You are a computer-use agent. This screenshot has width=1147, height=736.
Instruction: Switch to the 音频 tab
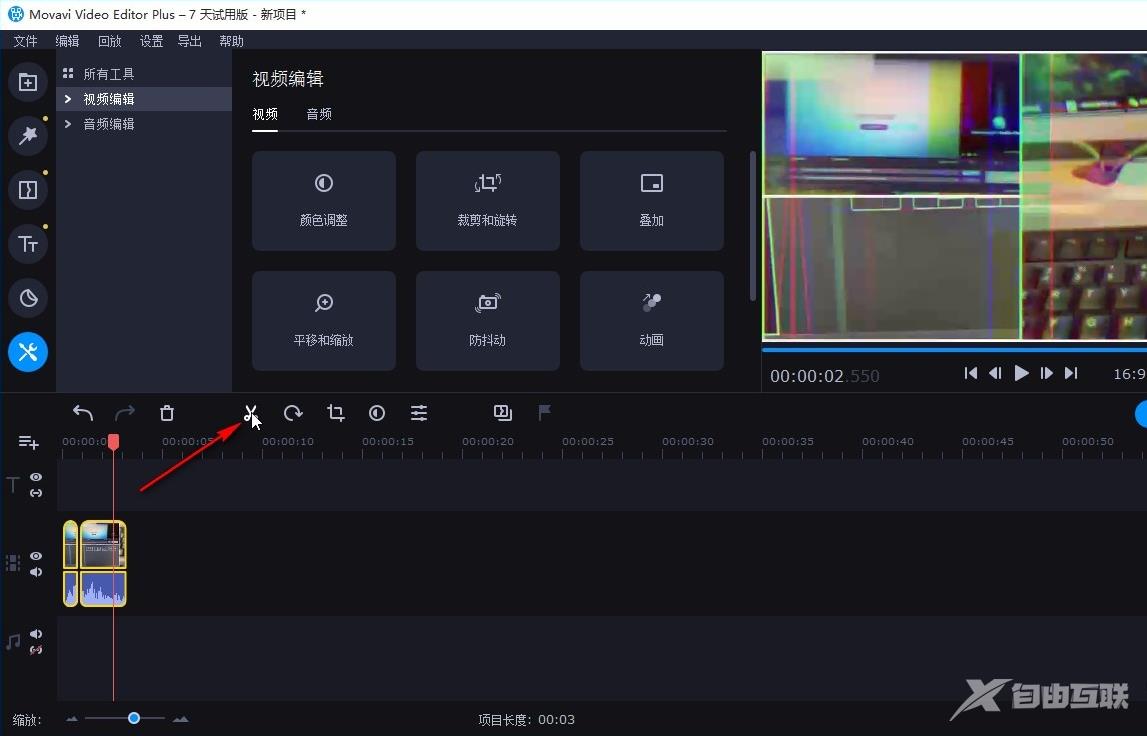(319, 114)
